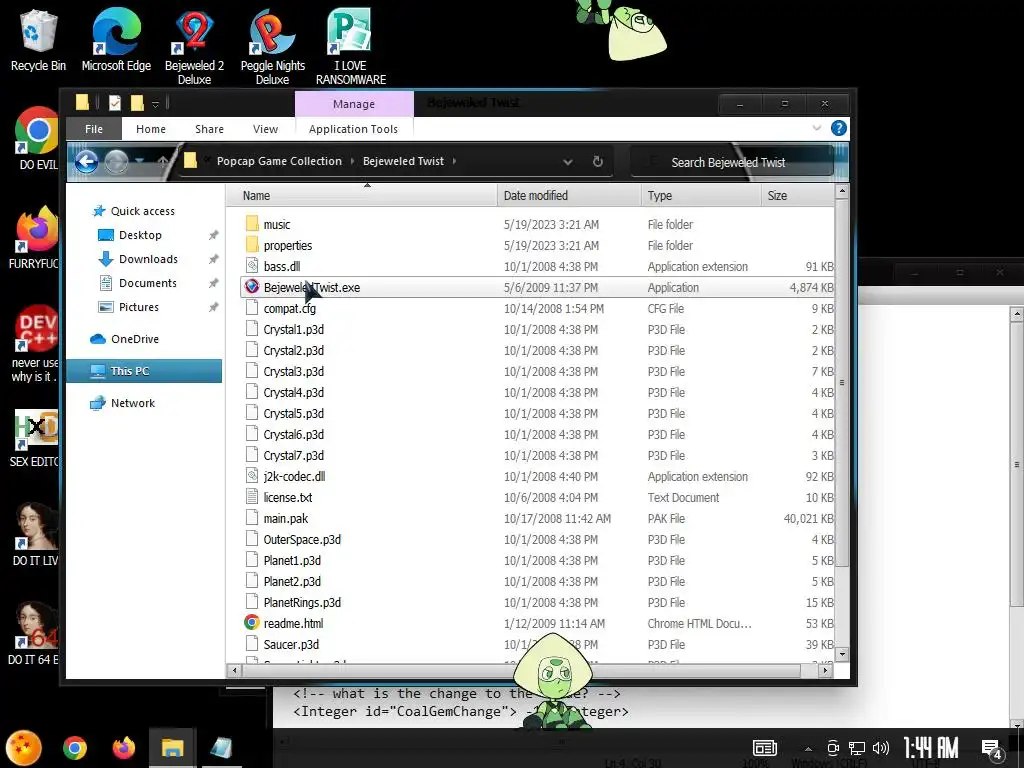Open Explorer help question mark
The image size is (1024, 768).
(x=839, y=128)
